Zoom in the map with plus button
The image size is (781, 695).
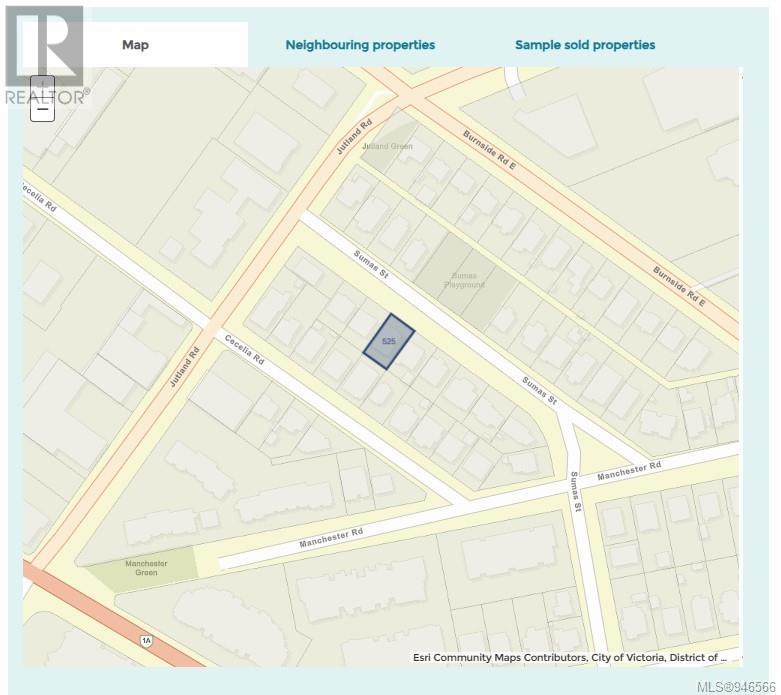(42, 88)
